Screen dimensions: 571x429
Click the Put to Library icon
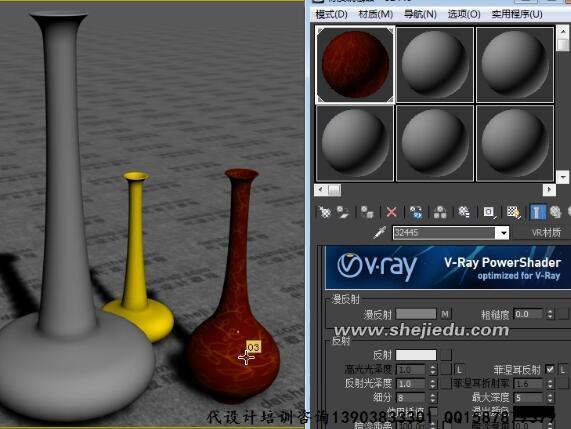tap(464, 212)
